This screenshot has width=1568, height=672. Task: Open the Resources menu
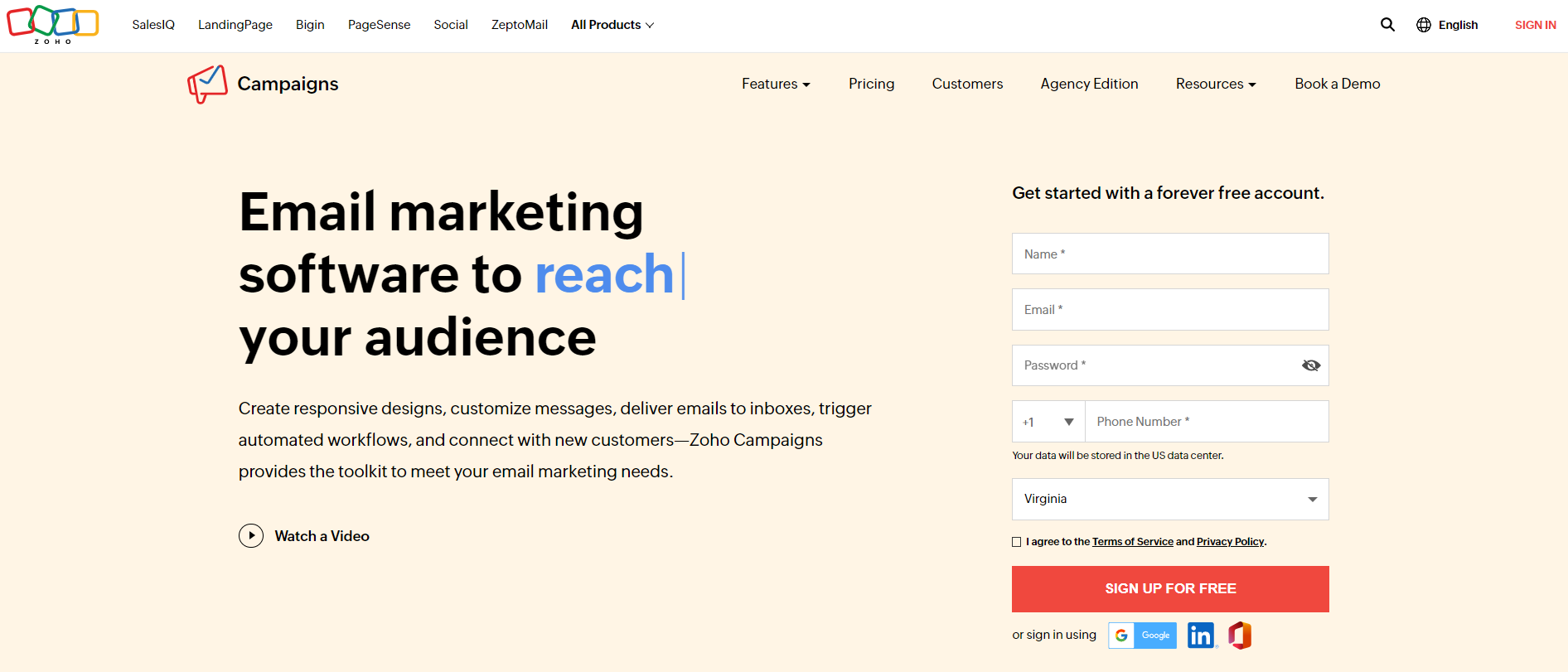[1215, 84]
